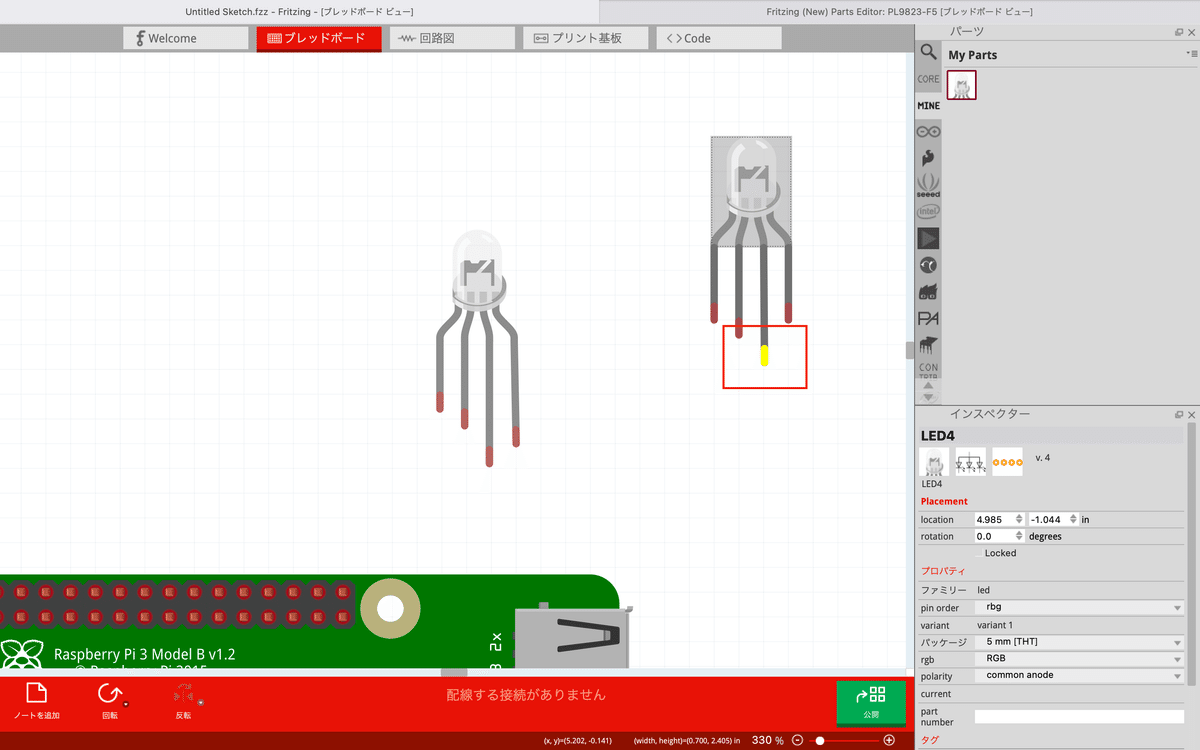
Task: Undock the インスペクター panel
Action: coord(1179,414)
